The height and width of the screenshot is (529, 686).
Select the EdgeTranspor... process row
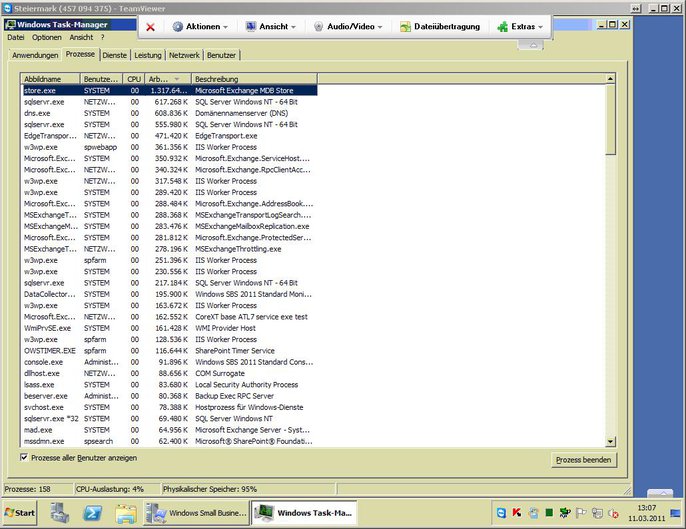tap(170, 136)
